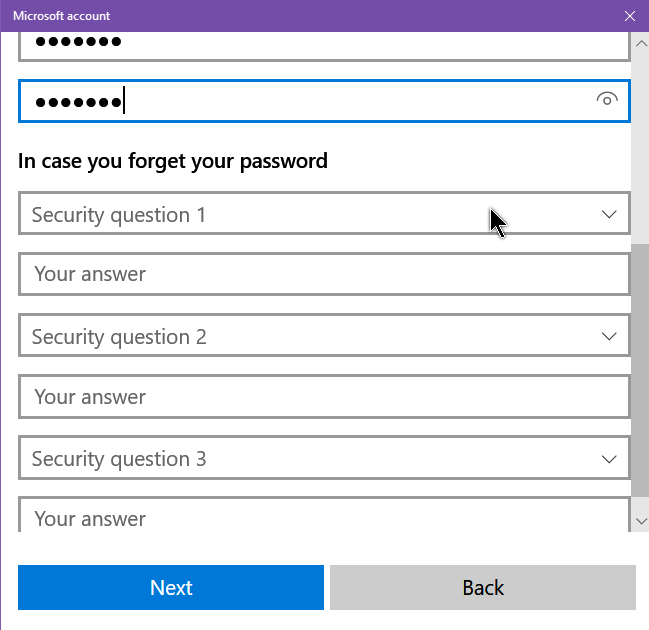The width and height of the screenshot is (649, 630).
Task: Click the top password field
Action: 324,47
